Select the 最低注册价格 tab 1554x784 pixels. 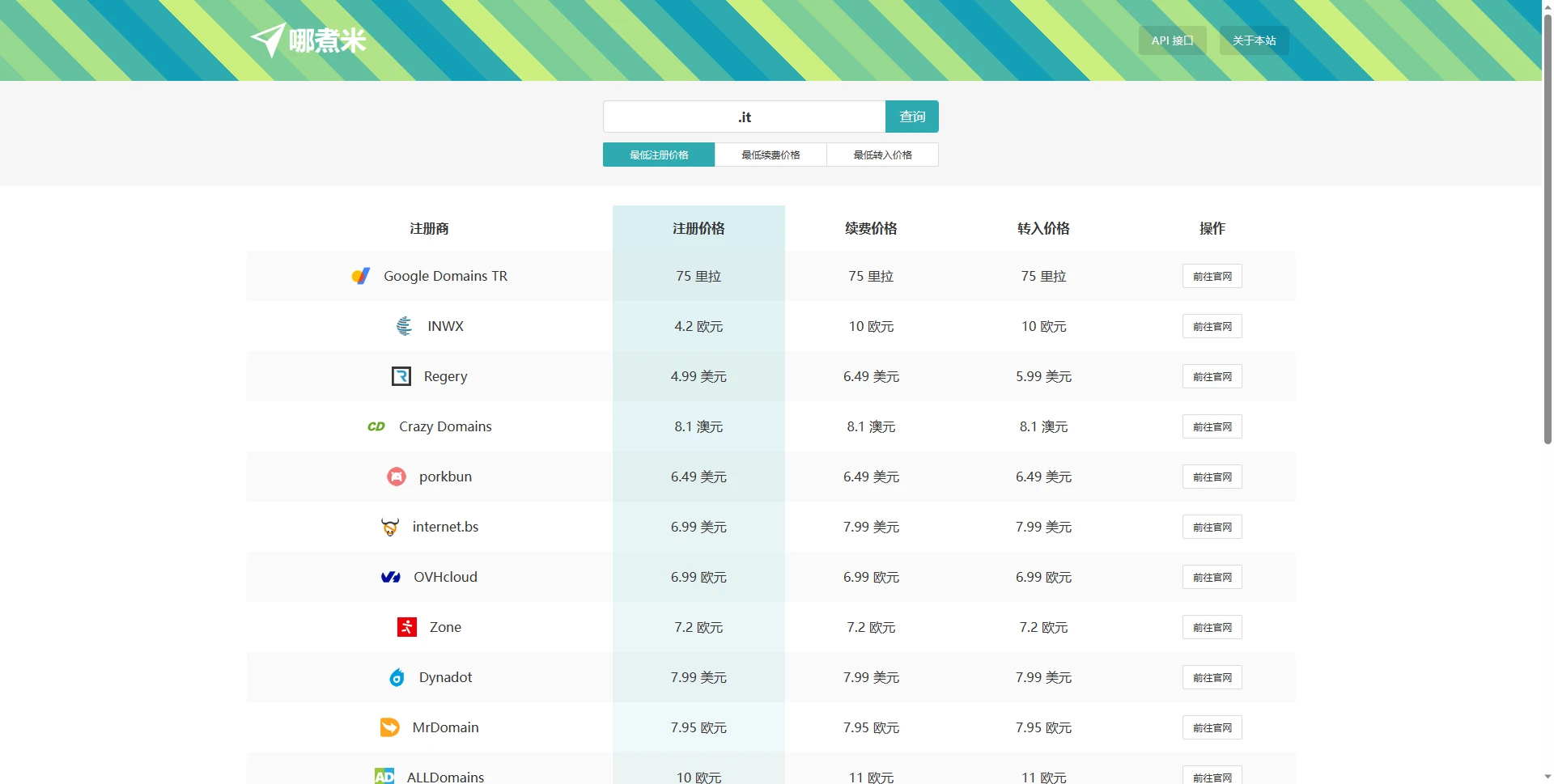(659, 155)
